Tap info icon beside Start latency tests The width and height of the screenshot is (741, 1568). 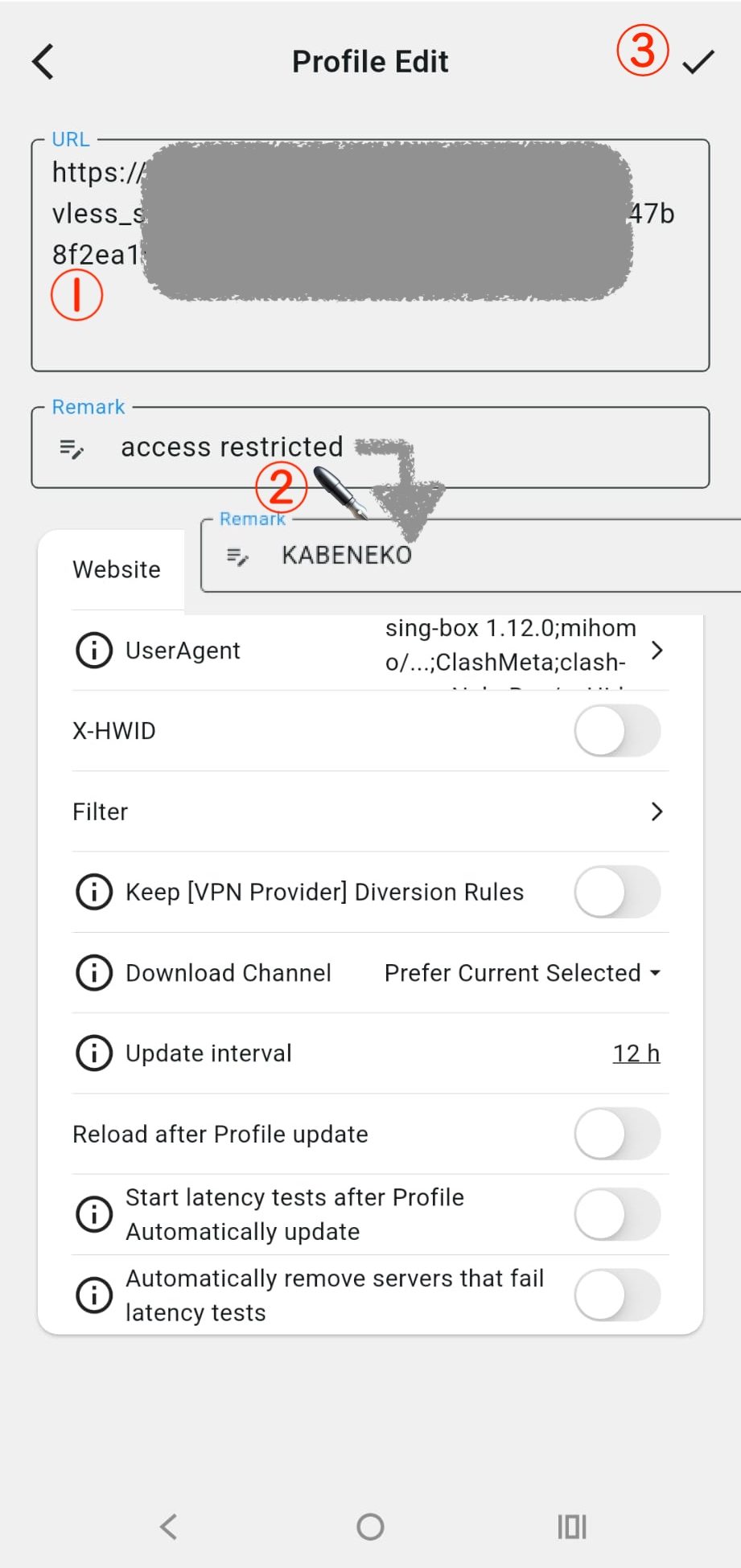(x=94, y=1214)
